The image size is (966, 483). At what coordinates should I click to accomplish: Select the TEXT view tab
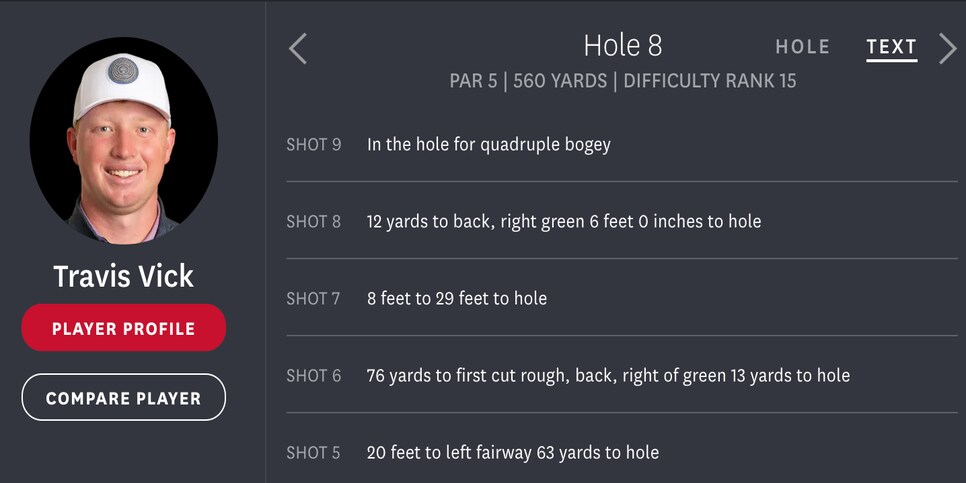(x=891, y=47)
